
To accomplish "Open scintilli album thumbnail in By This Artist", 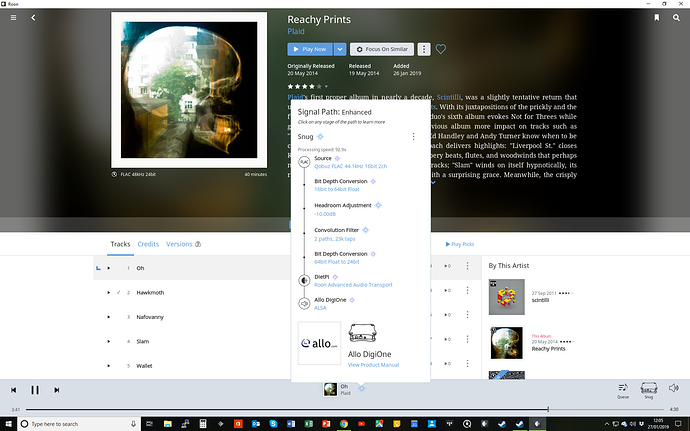I will pyautogui.click(x=506, y=297).
